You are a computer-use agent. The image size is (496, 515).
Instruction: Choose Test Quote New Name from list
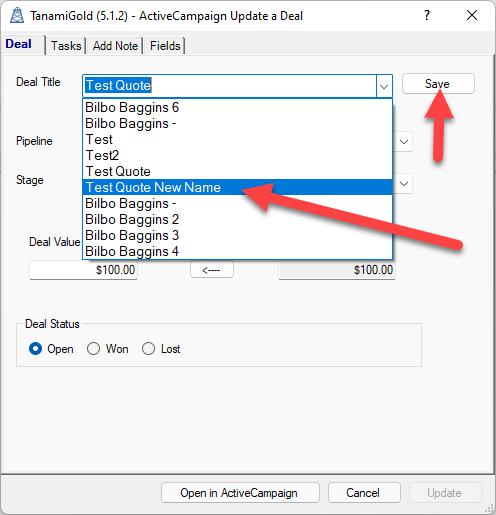click(237, 187)
